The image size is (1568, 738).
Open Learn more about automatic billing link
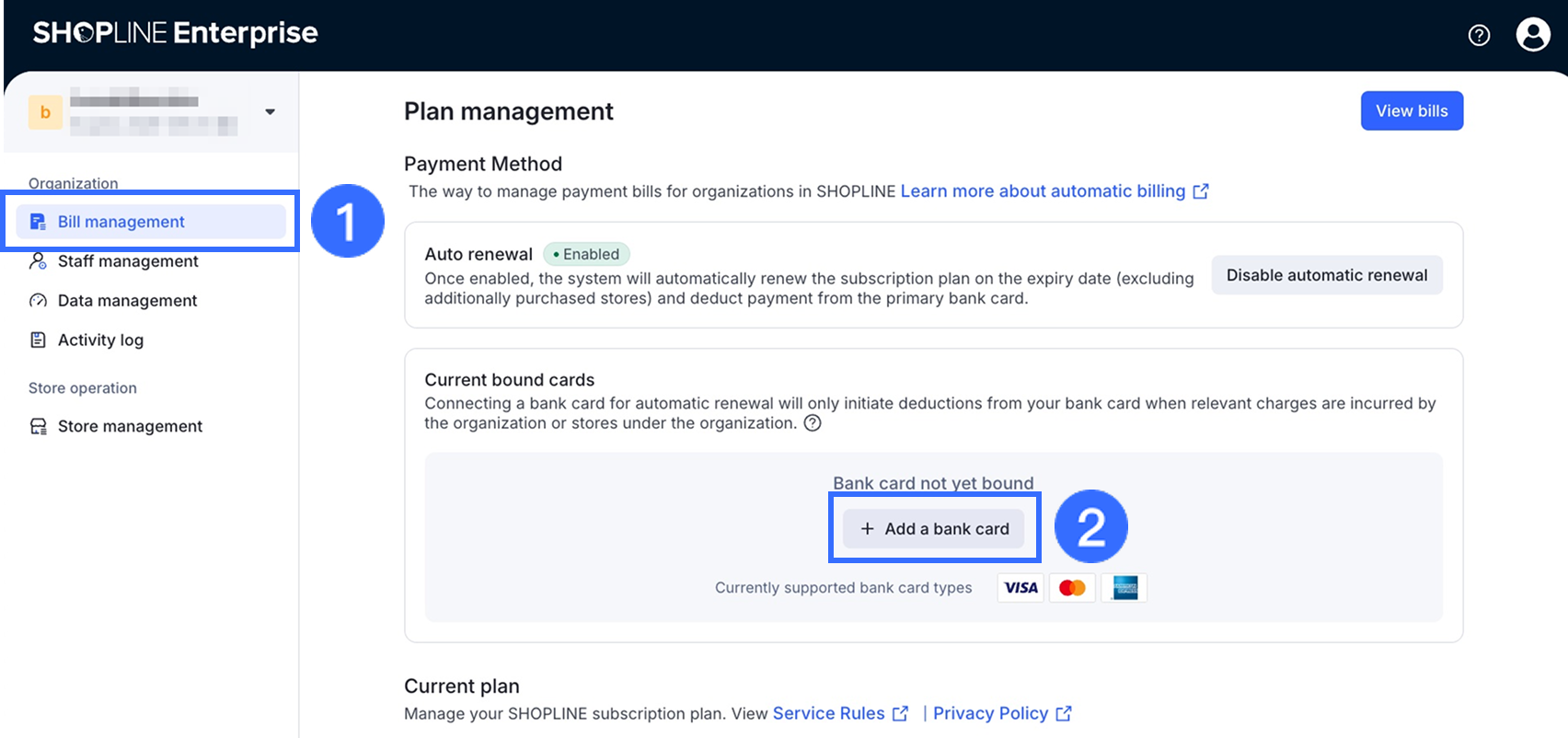coord(1043,191)
